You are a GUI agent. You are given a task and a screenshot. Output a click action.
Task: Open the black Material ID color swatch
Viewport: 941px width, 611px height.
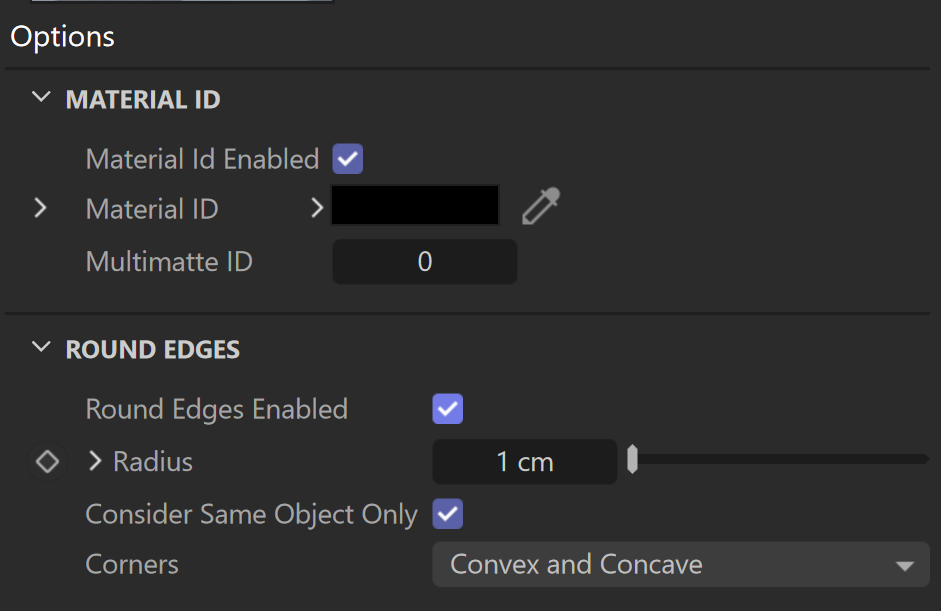(415, 205)
